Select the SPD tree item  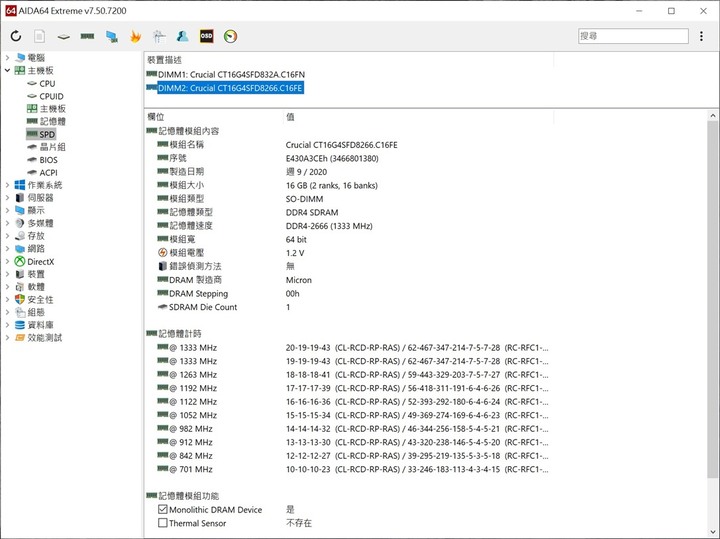tap(47, 135)
